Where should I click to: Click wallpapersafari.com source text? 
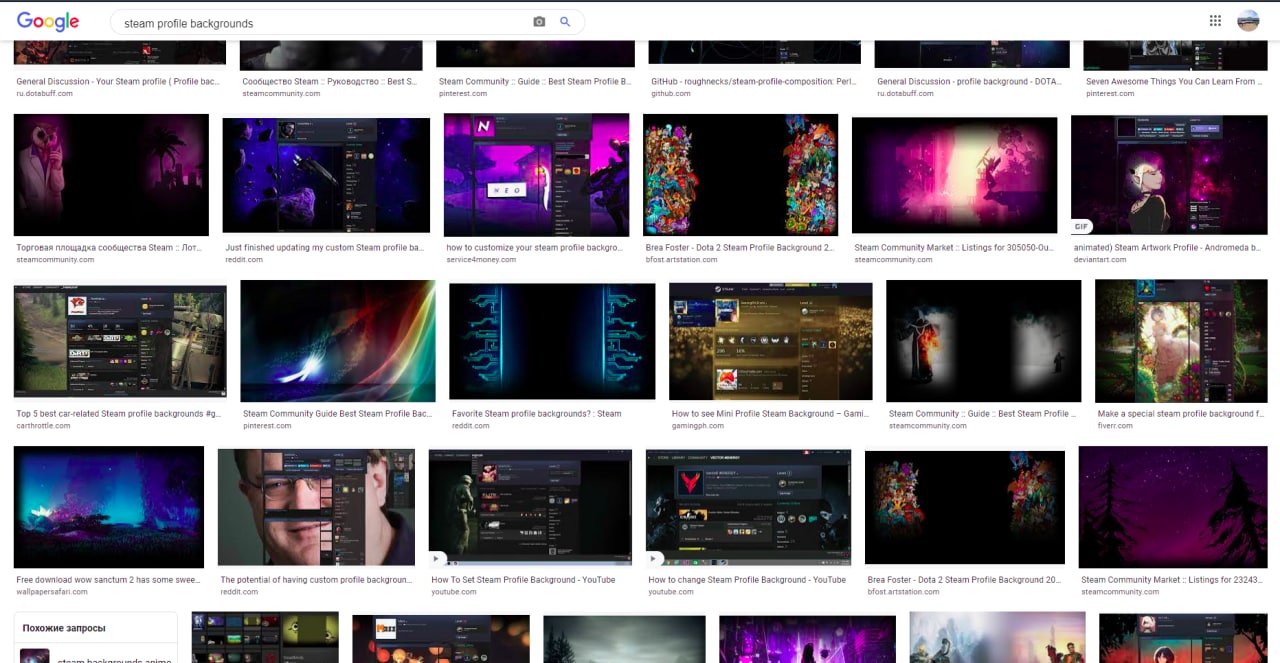point(52,591)
